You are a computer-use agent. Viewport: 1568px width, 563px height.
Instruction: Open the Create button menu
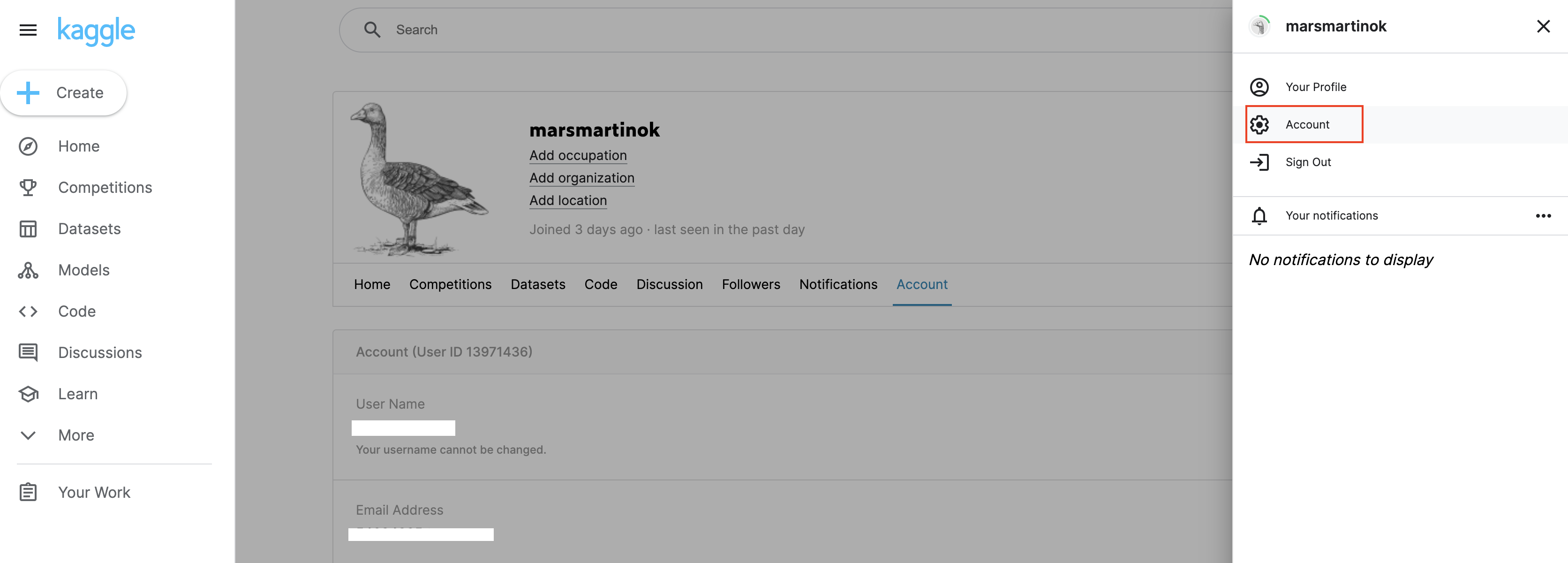pos(63,93)
